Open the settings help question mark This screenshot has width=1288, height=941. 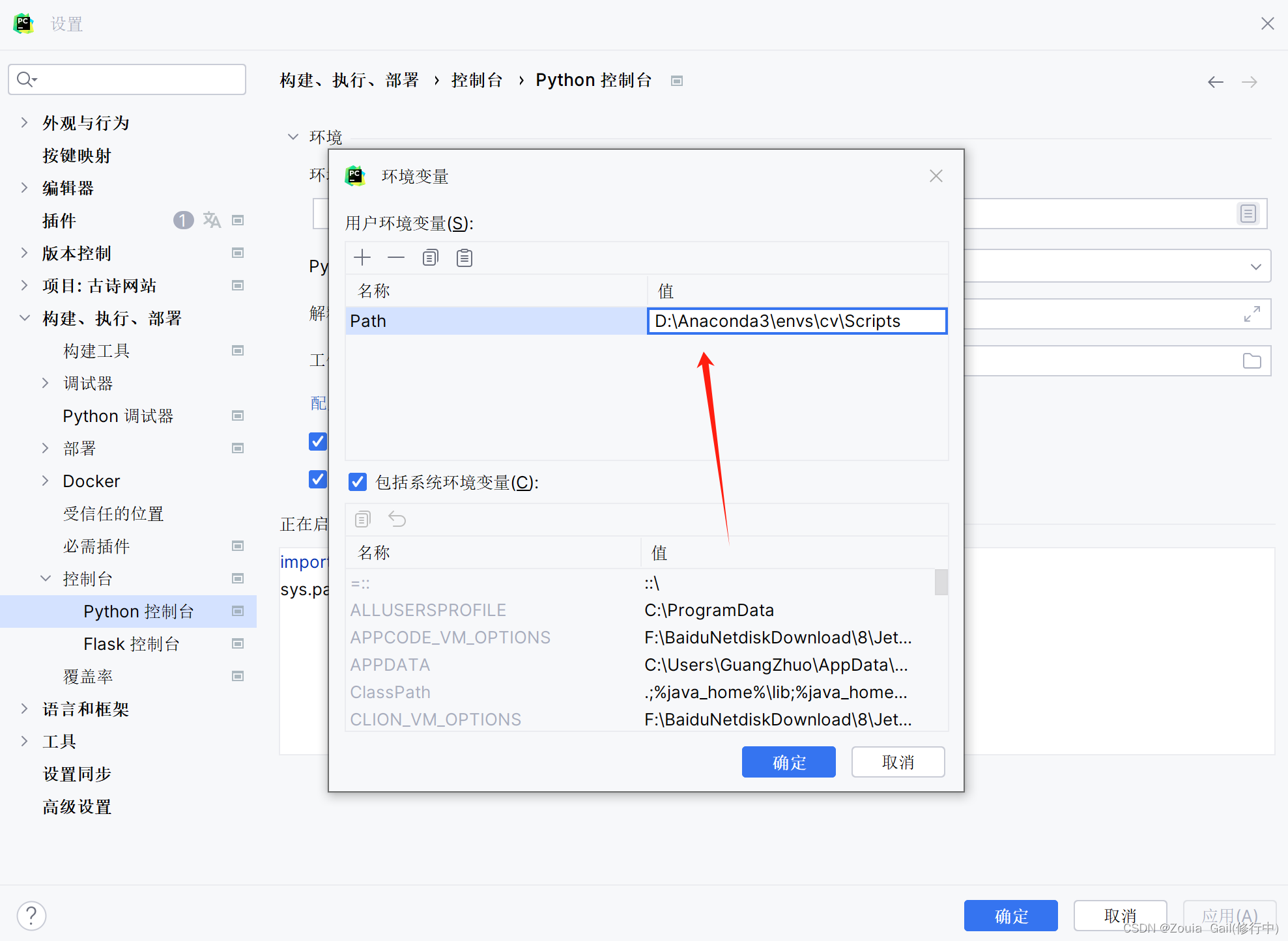[31, 916]
